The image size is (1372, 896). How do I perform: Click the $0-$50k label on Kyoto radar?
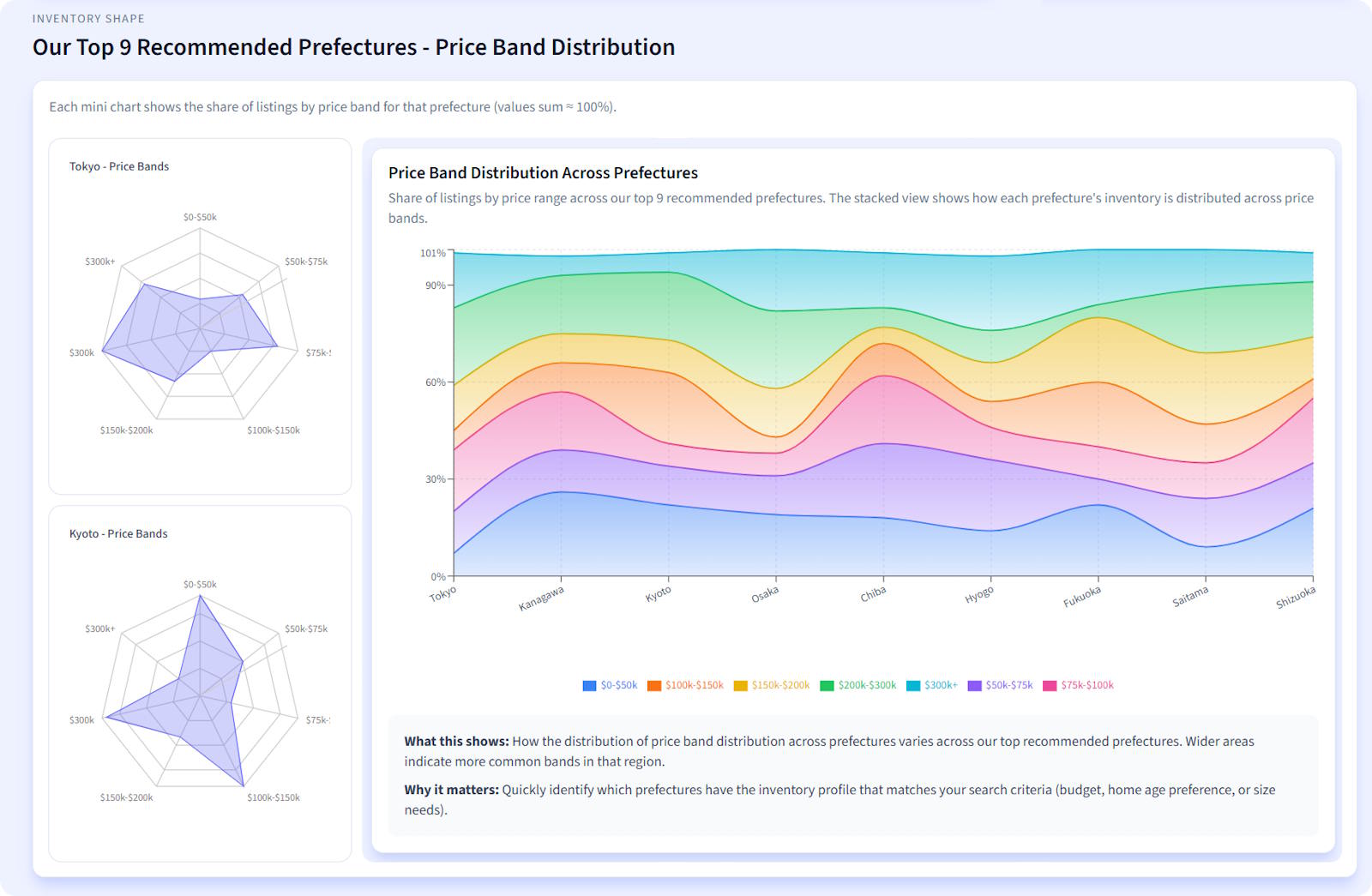[x=200, y=585]
